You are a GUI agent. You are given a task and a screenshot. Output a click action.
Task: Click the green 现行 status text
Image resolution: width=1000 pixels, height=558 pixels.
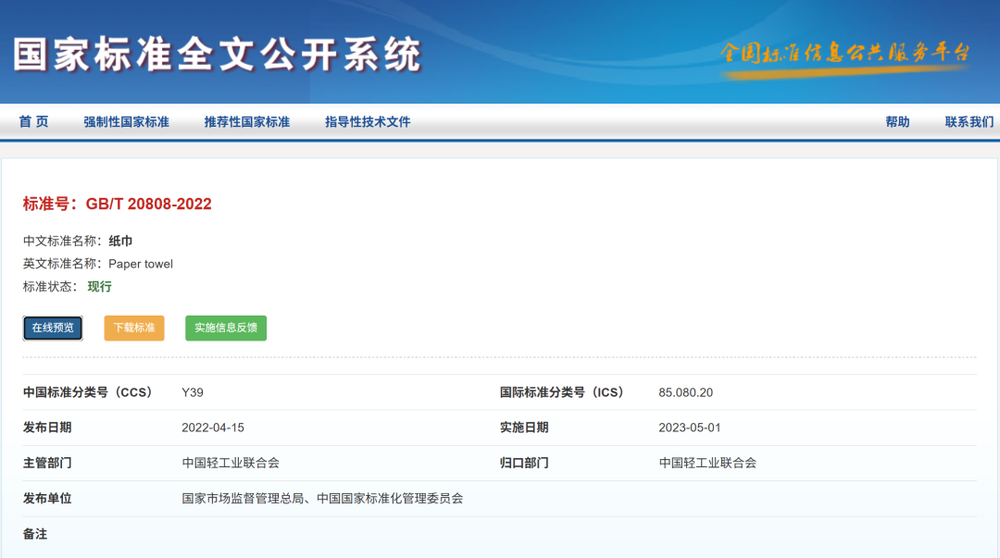(100, 287)
